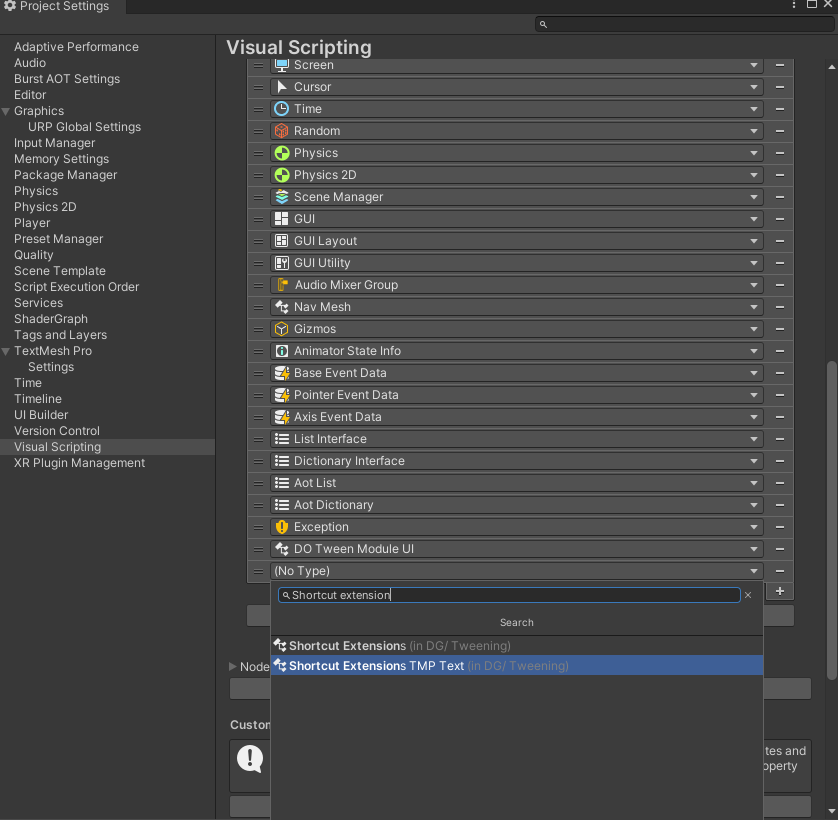Click the Gizmos cube icon
The image size is (838, 820).
[x=282, y=329]
